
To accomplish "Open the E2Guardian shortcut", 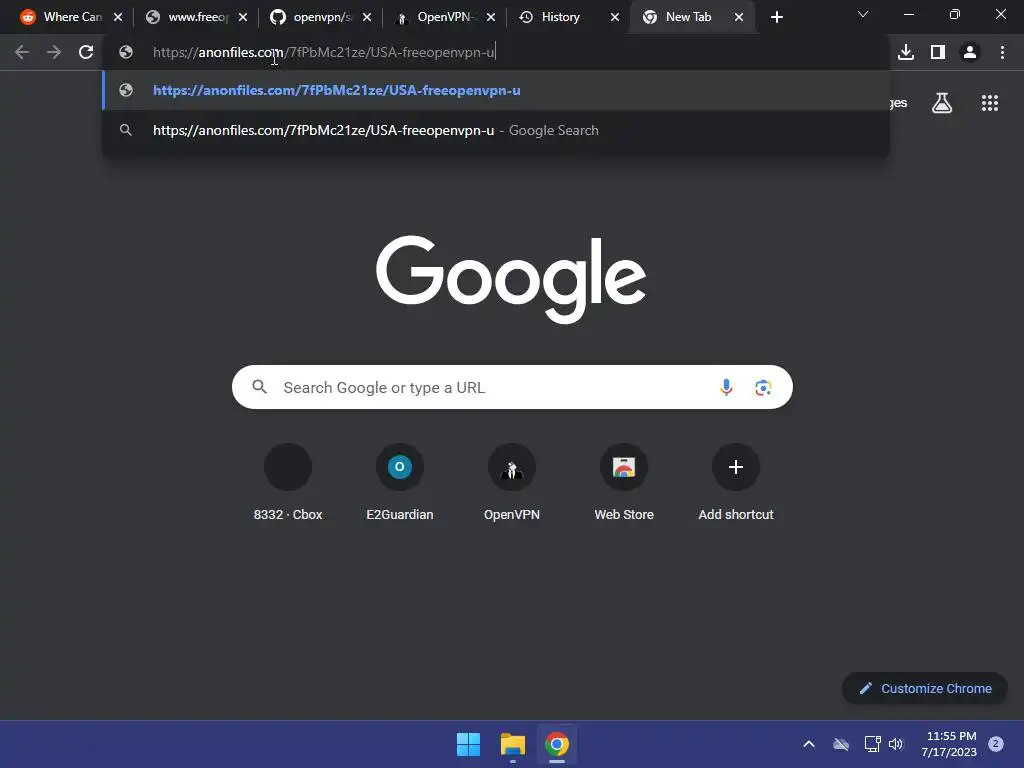I will point(400,483).
